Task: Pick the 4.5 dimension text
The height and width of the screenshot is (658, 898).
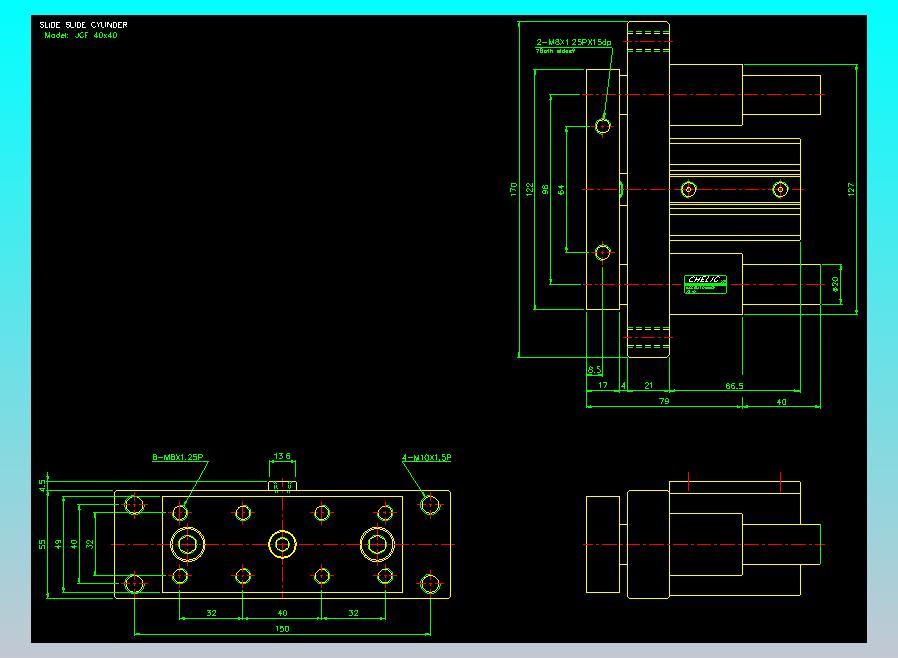Action: click(x=42, y=485)
